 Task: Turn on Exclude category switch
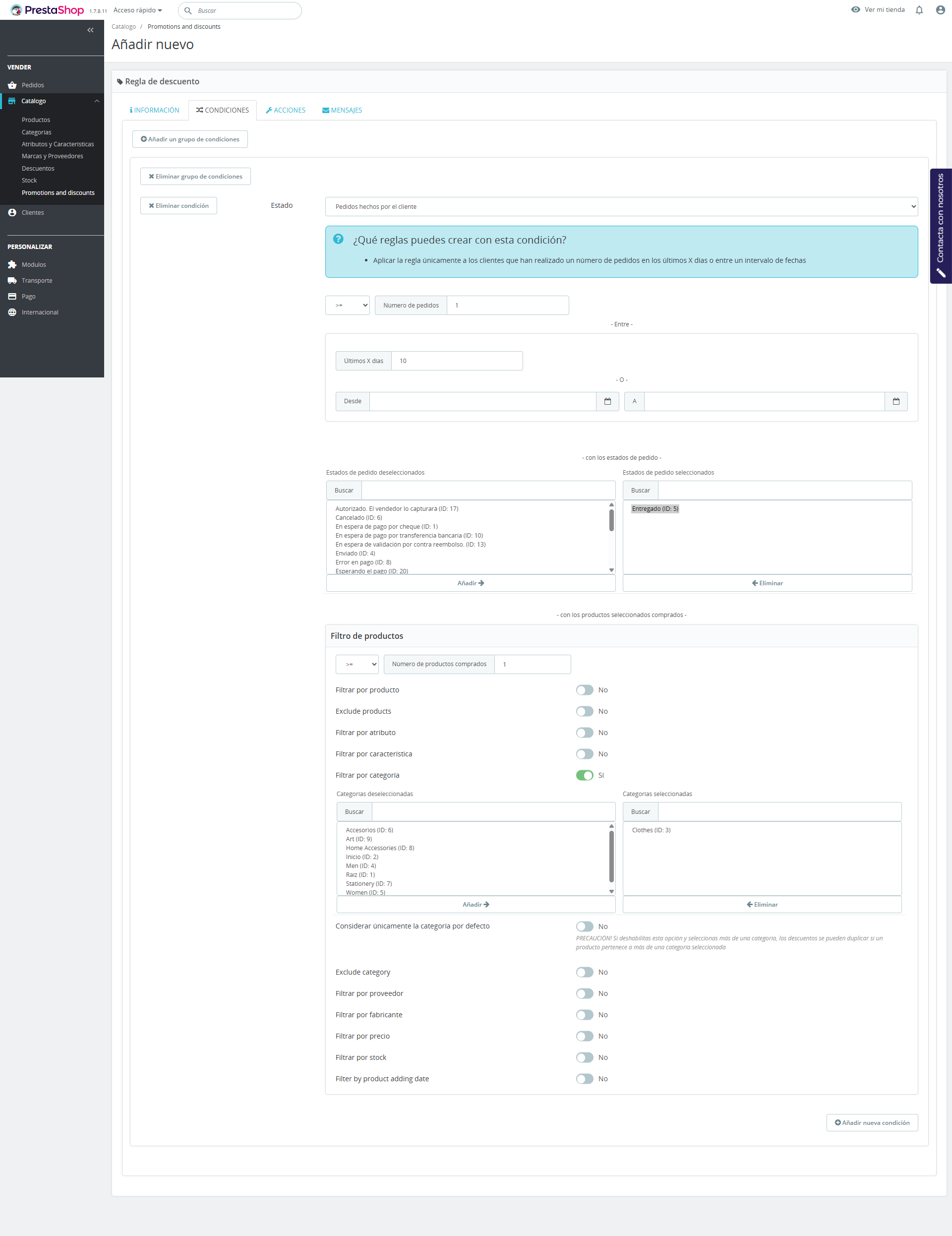point(584,972)
